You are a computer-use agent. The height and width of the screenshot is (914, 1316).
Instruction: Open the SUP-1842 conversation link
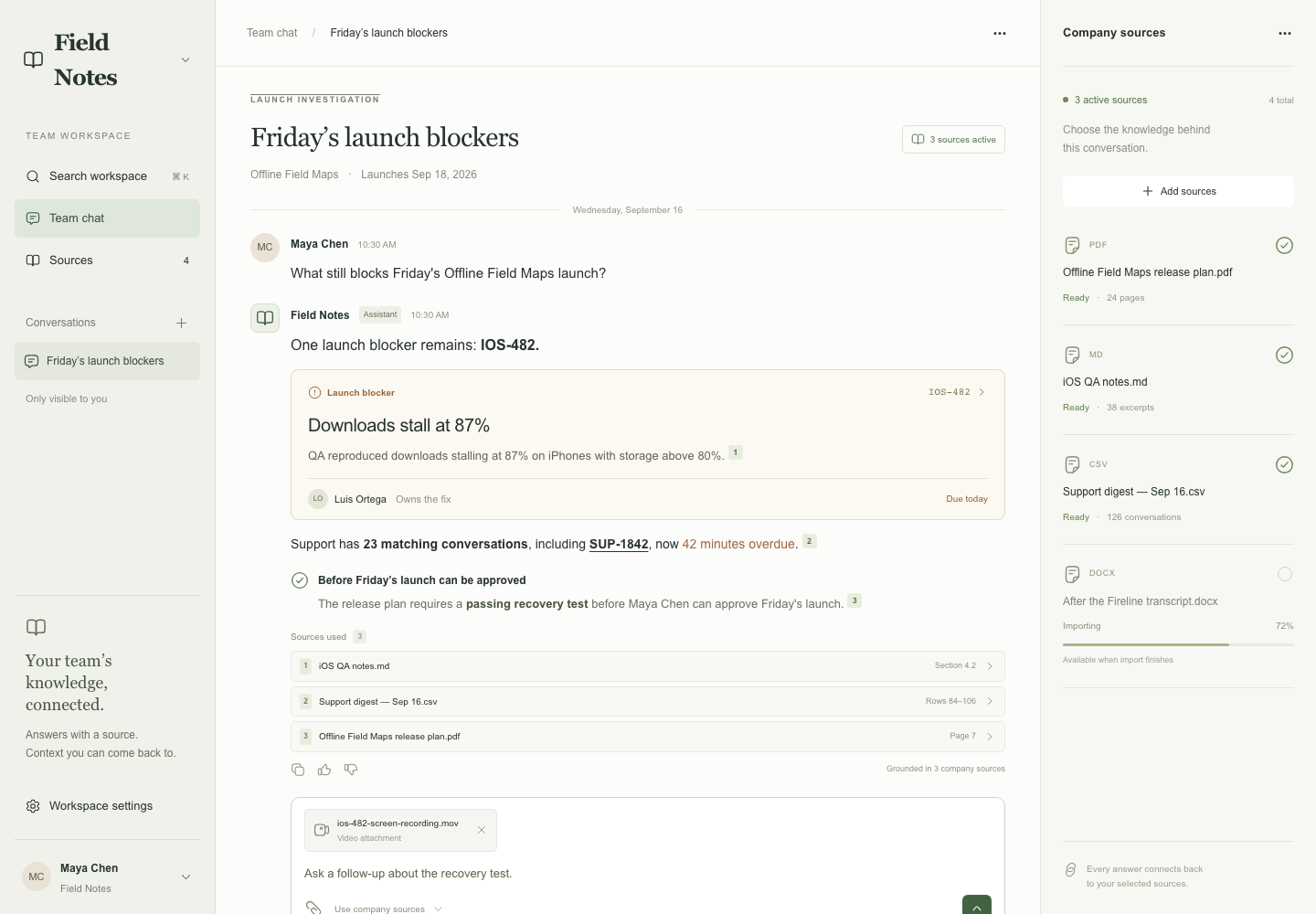(x=619, y=544)
